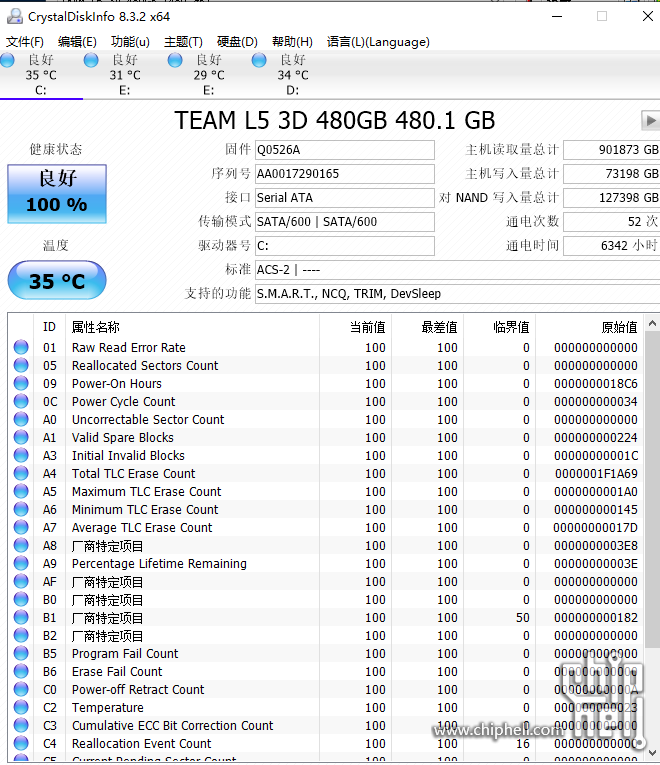Image resolution: width=660 pixels, height=765 pixels.
Task: Click the status circle for Power-On Hours
Action: (21, 383)
